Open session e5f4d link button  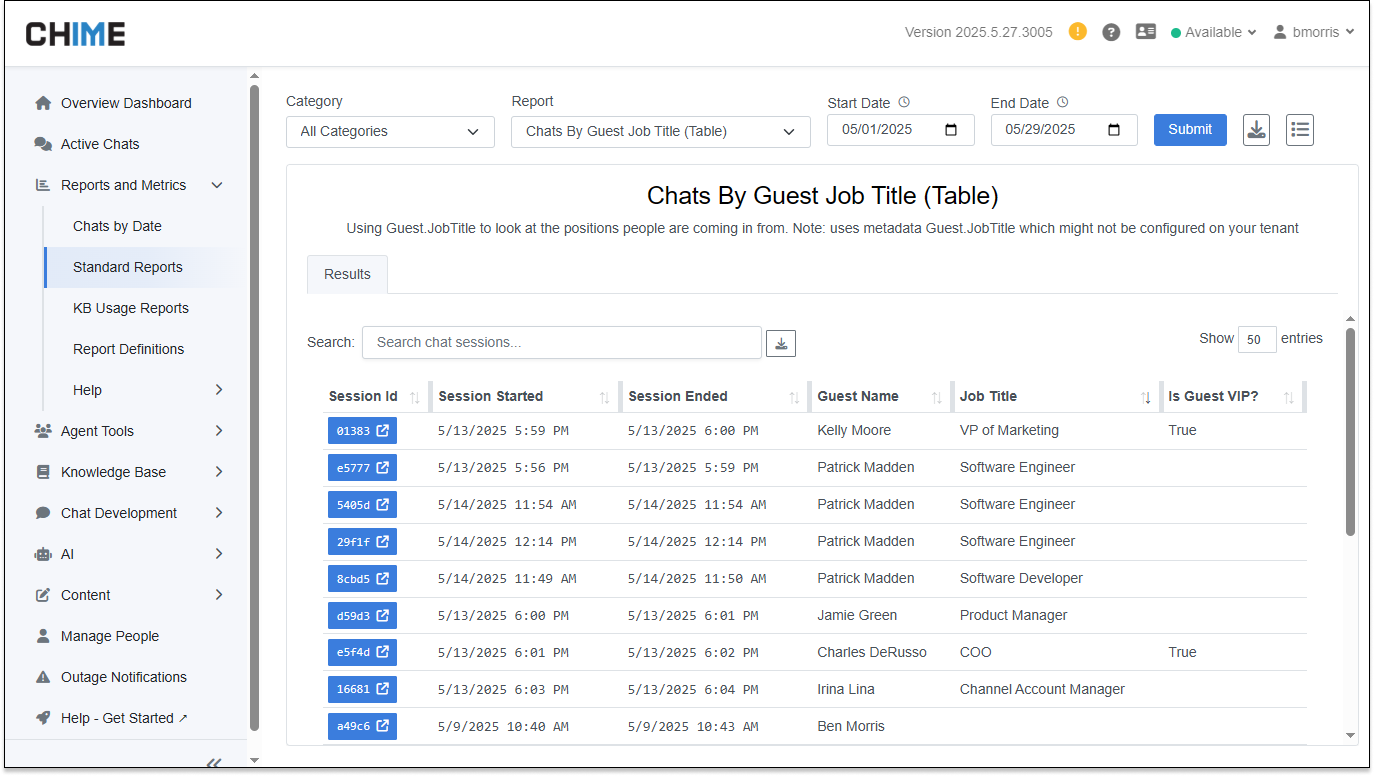[362, 653]
